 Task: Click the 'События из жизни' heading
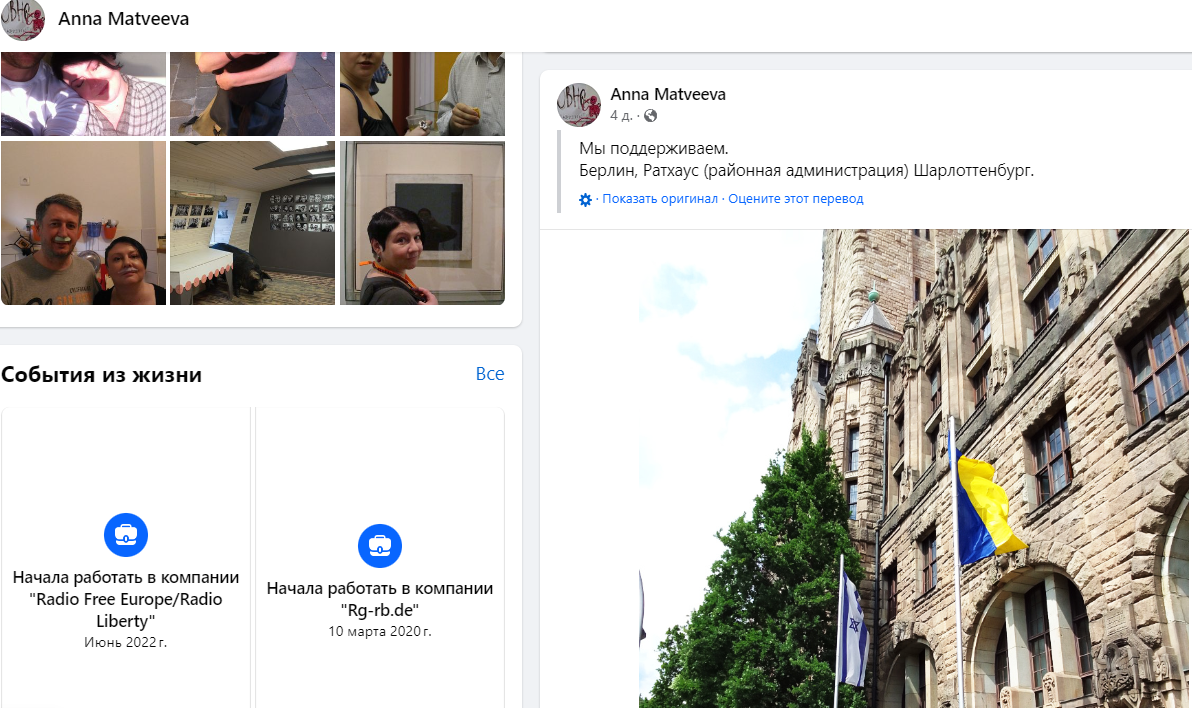click(x=102, y=374)
